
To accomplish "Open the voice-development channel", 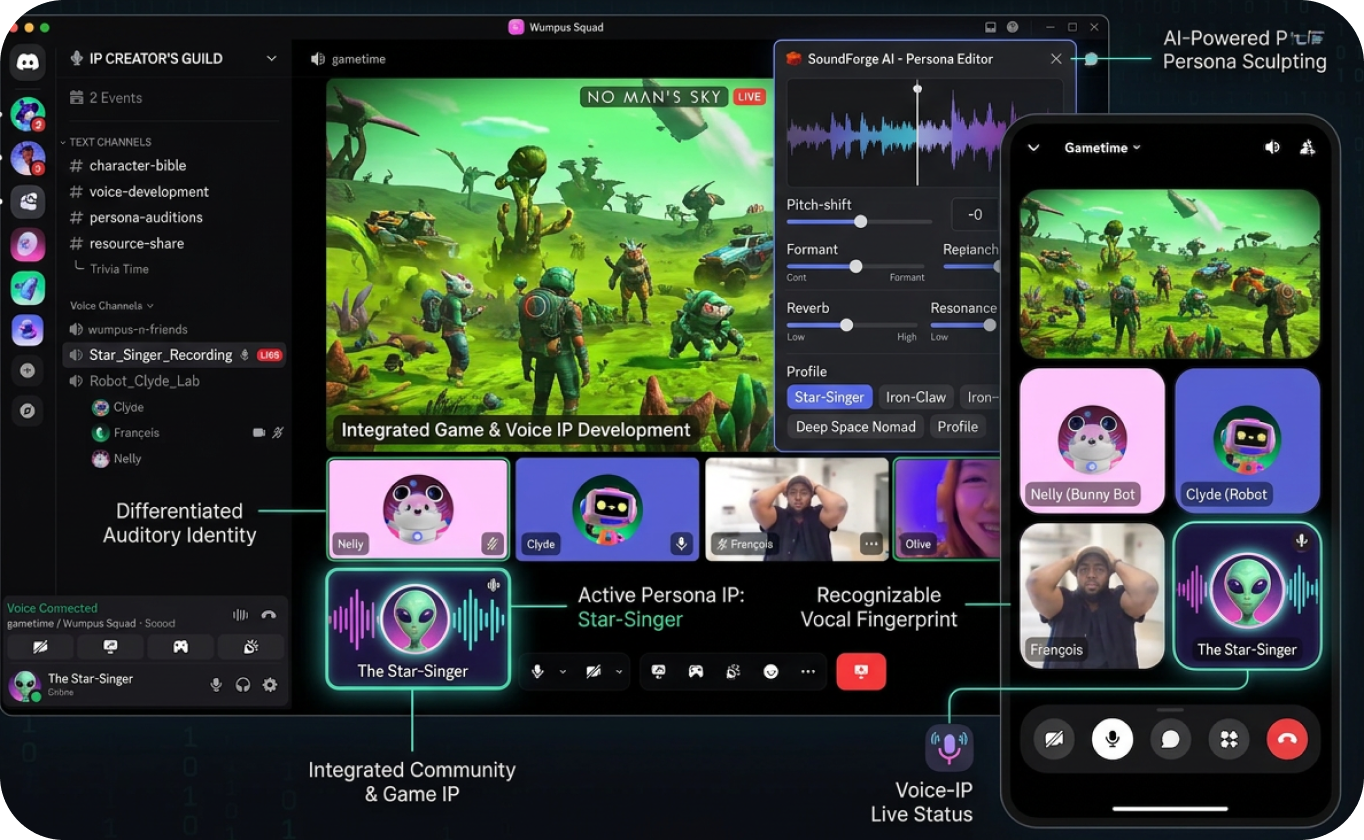I will coord(139,191).
